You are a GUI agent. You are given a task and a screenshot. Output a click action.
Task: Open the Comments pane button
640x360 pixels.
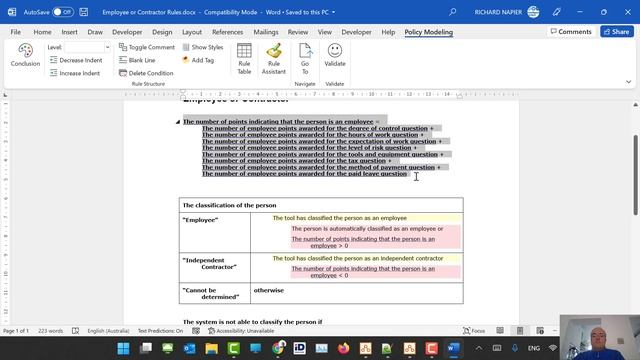tap(571, 31)
